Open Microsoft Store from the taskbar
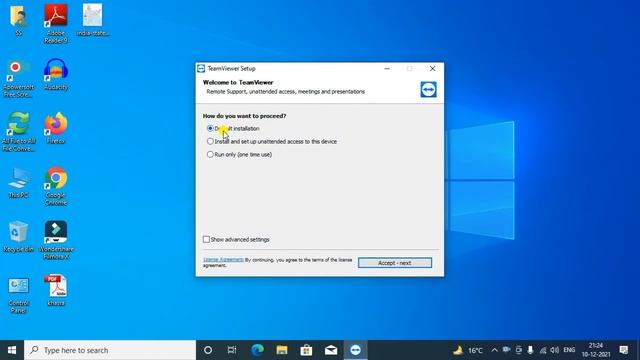Viewport: 640px width, 360px height. 306,350
